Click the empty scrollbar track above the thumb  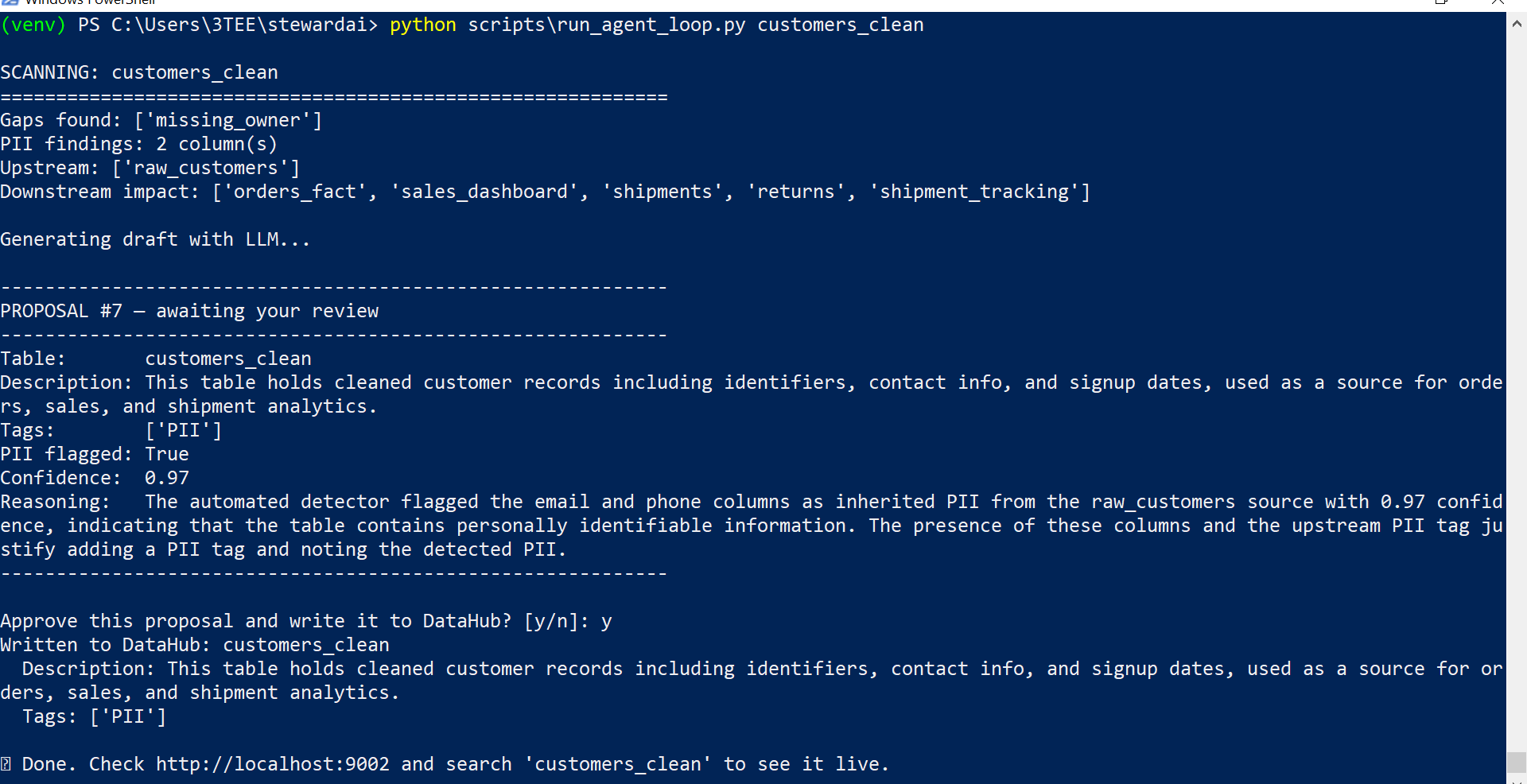click(x=1517, y=394)
